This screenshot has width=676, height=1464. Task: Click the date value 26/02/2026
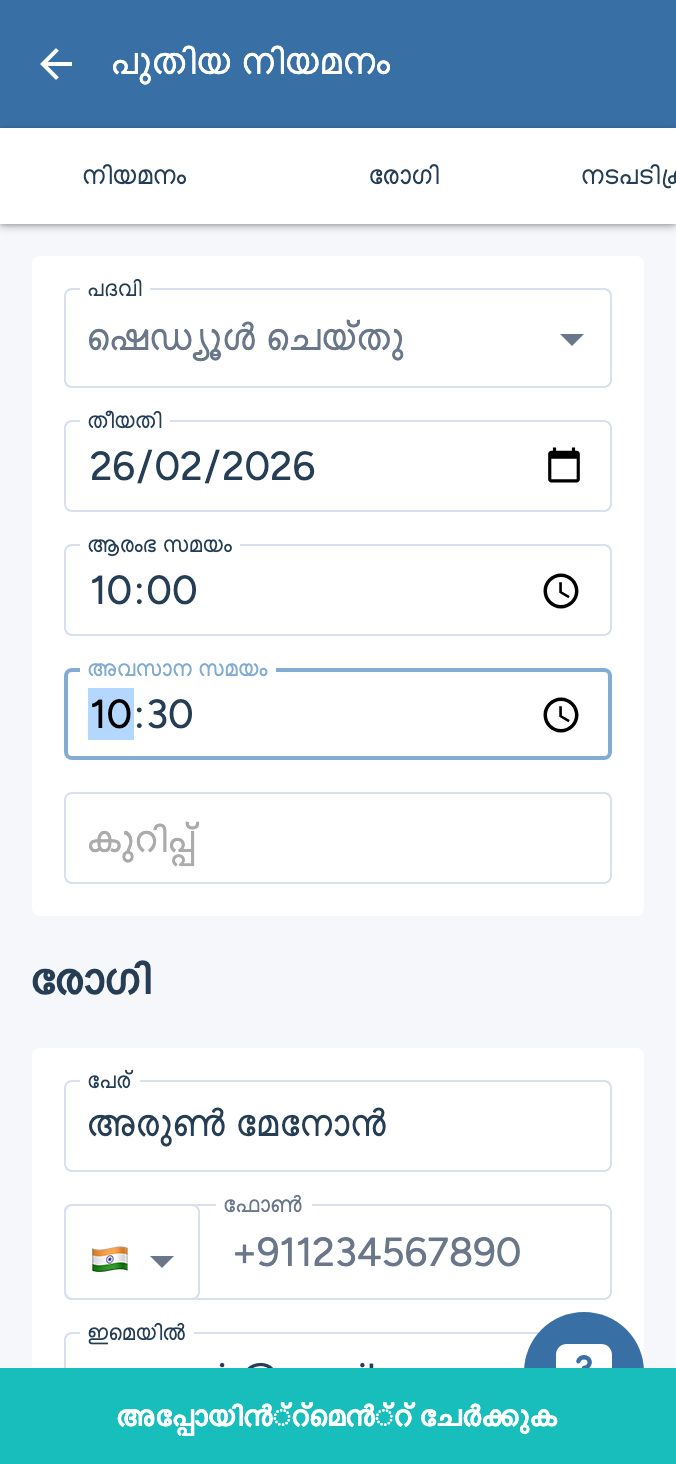pos(203,466)
